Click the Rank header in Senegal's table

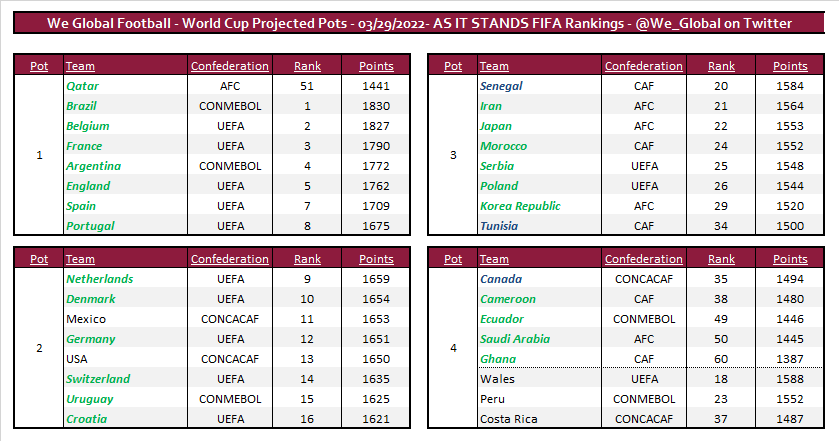click(721, 66)
